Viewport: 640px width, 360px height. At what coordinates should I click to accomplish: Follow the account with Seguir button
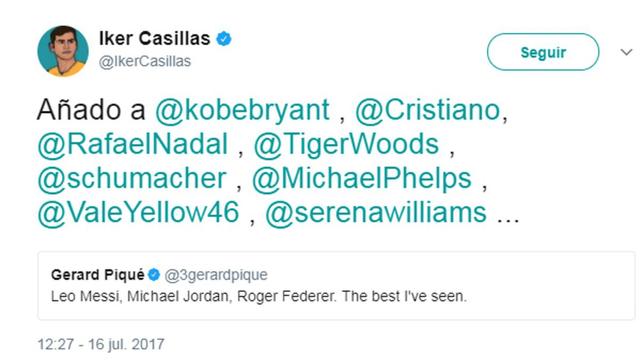coord(543,52)
